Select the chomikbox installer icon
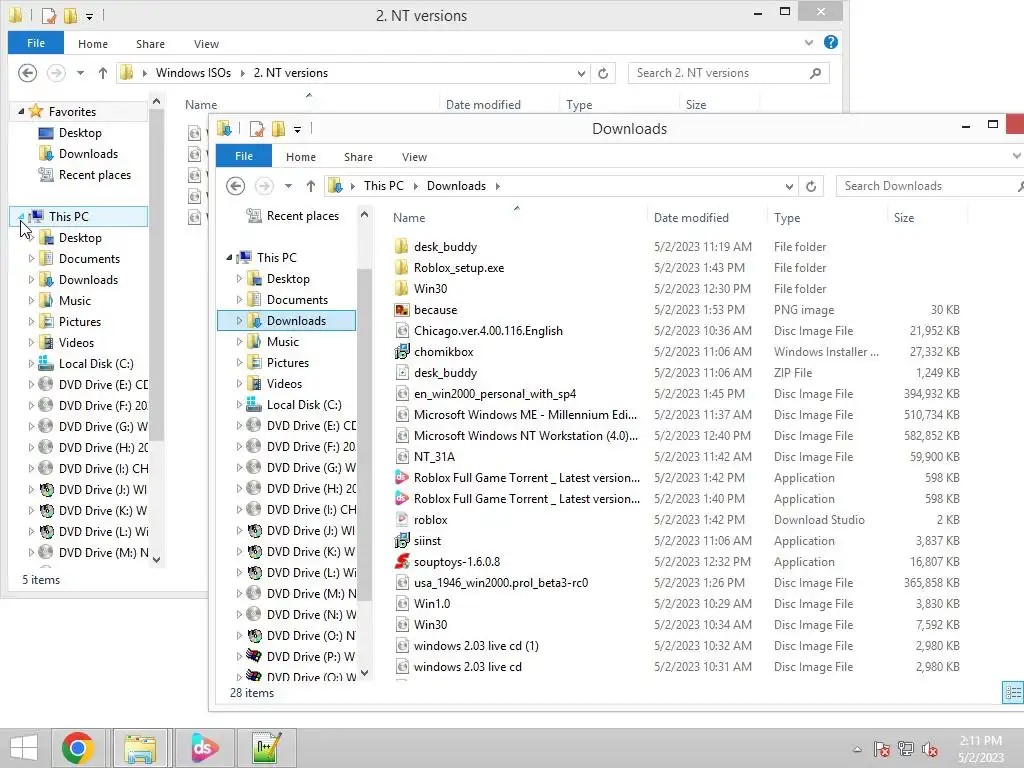 [x=402, y=351]
